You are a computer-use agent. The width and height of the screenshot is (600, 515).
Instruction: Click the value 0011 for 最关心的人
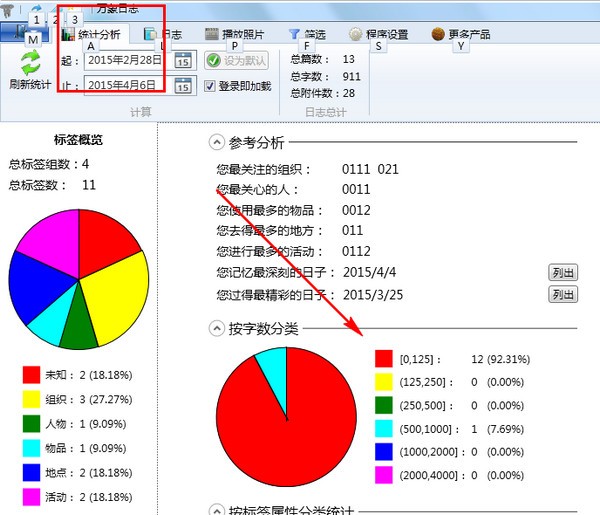[356, 189]
